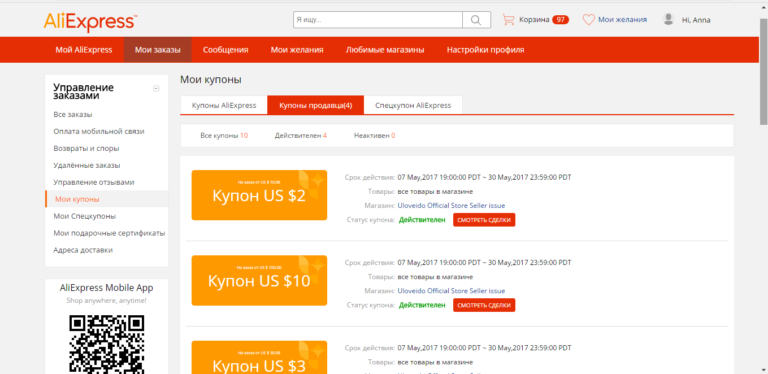Image resolution: width=768 pixels, height=374 pixels.
Task: Click the AliExpress logo
Action: click(90, 22)
